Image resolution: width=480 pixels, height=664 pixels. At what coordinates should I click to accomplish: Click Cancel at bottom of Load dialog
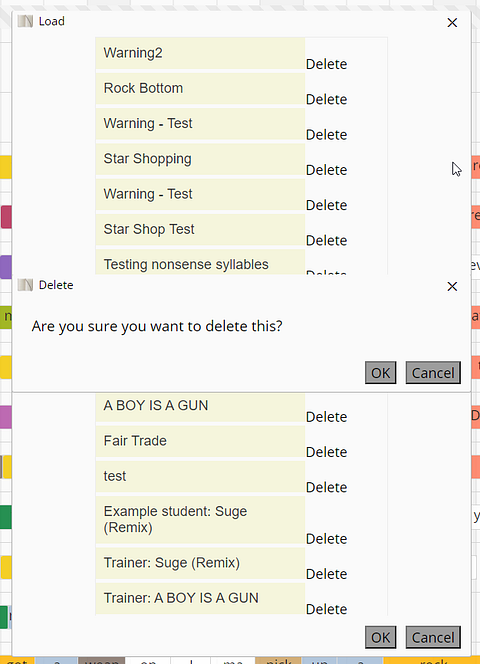coord(433,637)
